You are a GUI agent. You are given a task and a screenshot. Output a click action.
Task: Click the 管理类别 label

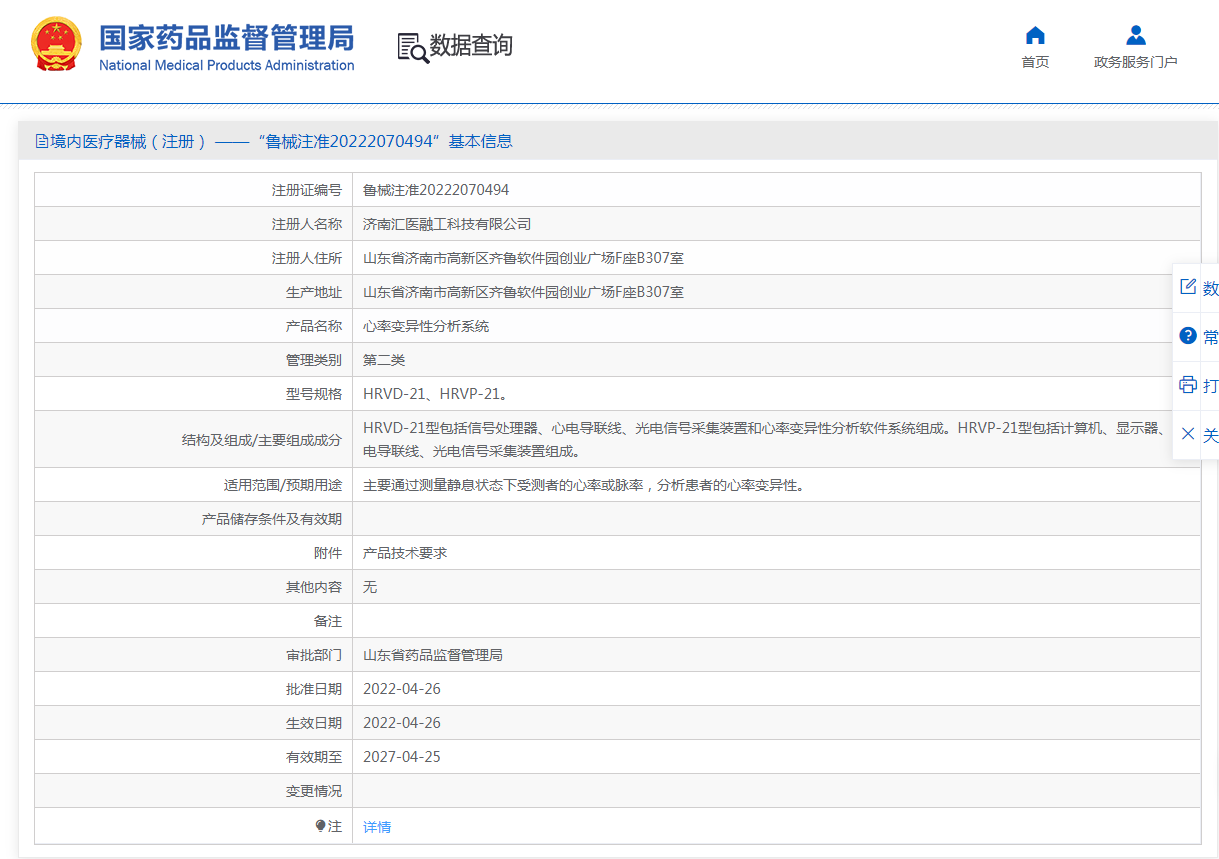(314, 360)
